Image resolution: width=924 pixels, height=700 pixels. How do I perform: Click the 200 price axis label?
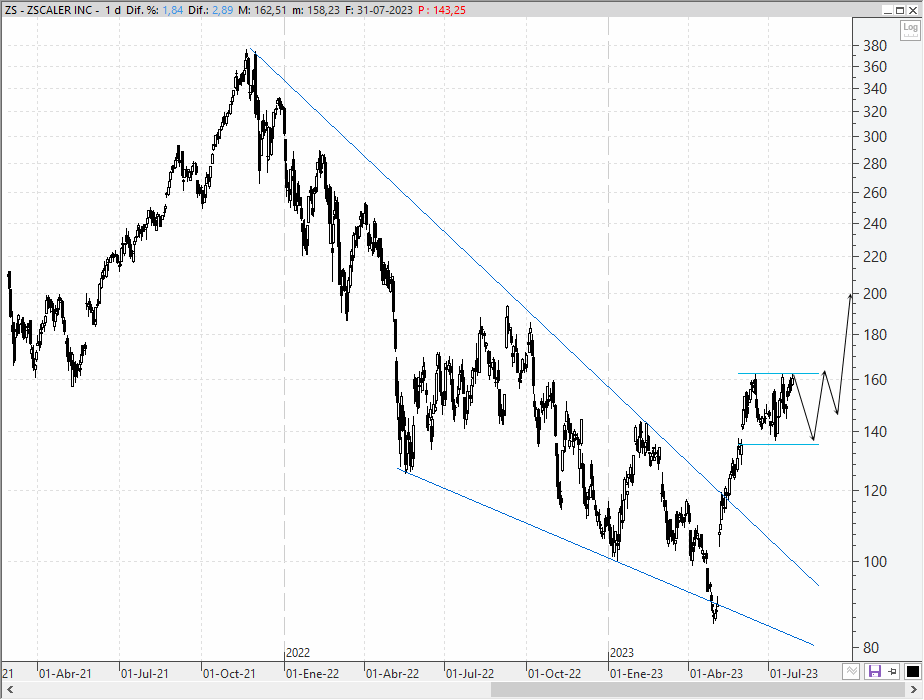(874, 293)
